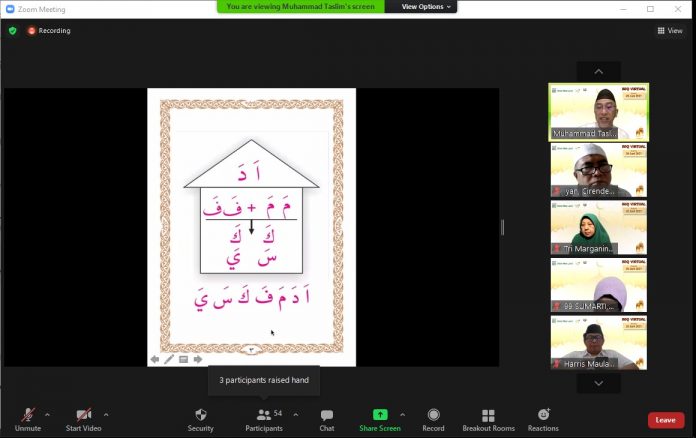This screenshot has width=696, height=438.
Task: Toggle Start Video camera
Action: [x=84, y=415]
